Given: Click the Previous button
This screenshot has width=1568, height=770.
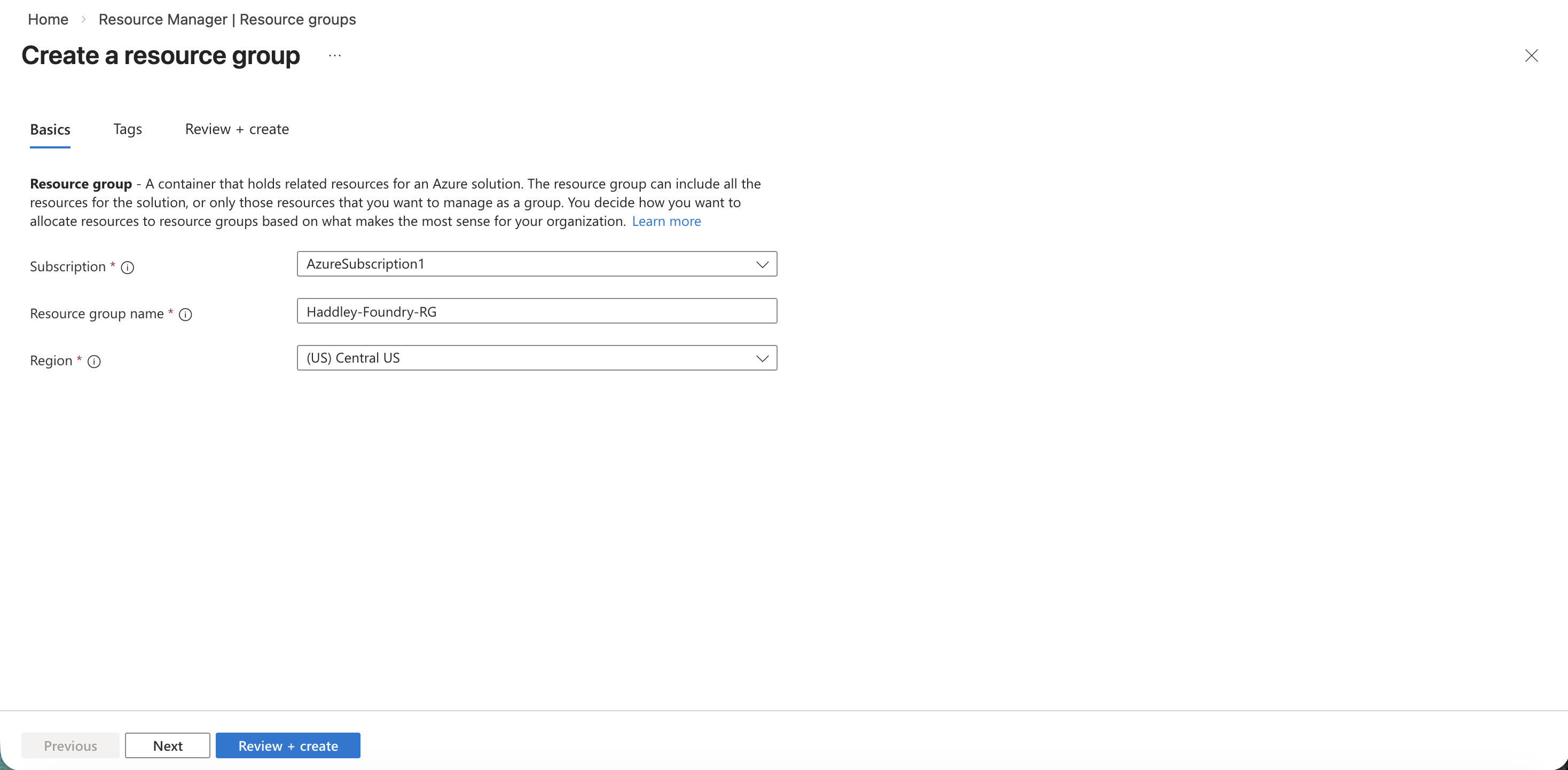Looking at the screenshot, I should coord(70,745).
